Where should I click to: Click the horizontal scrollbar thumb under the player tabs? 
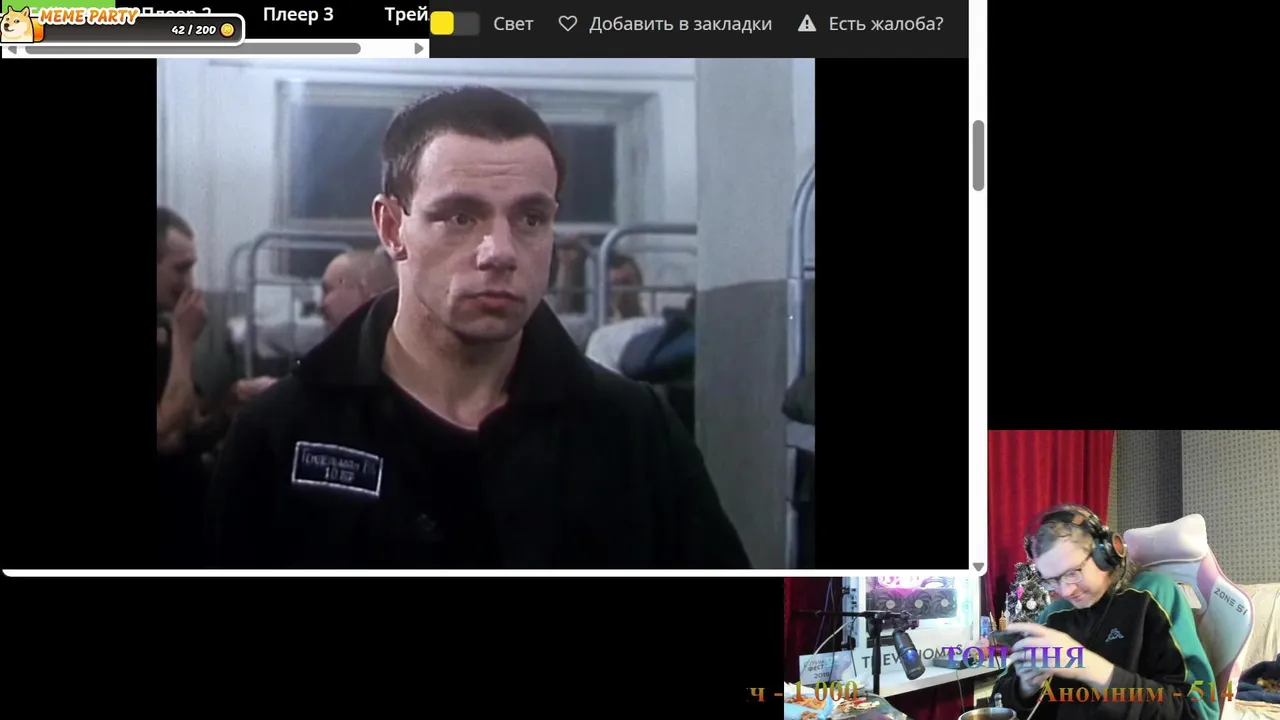coord(192,48)
